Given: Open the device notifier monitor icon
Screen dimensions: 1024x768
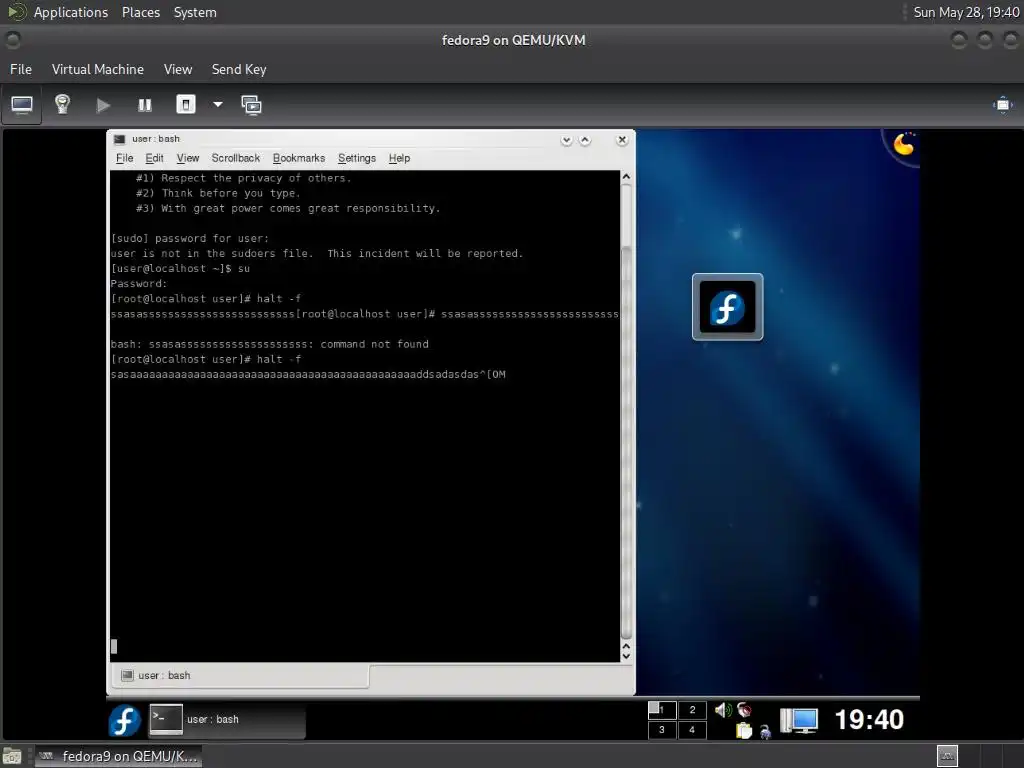Looking at the screenshot, I should point(799,720).
